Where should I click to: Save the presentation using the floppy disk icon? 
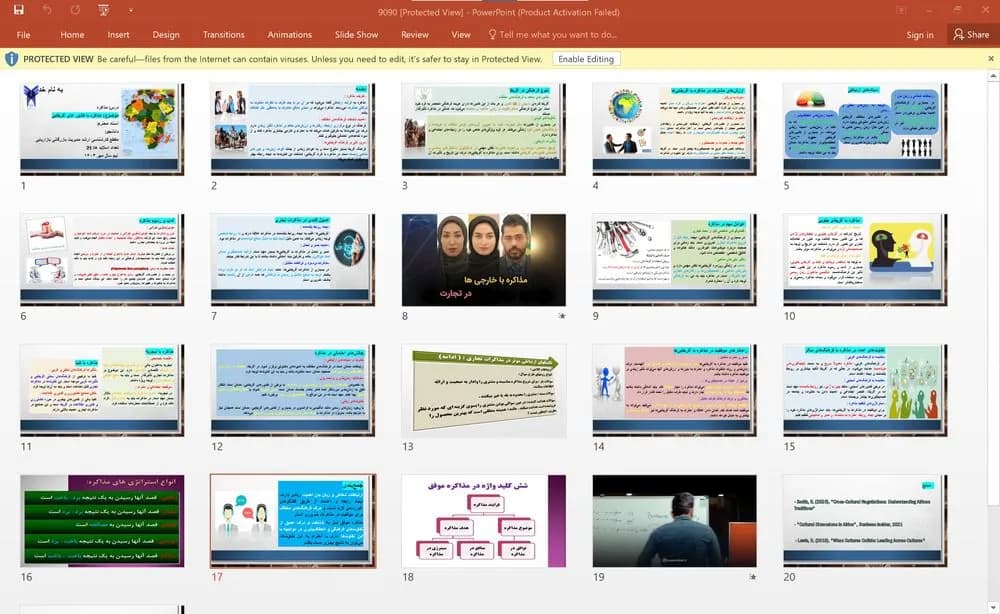click(18, 10)
